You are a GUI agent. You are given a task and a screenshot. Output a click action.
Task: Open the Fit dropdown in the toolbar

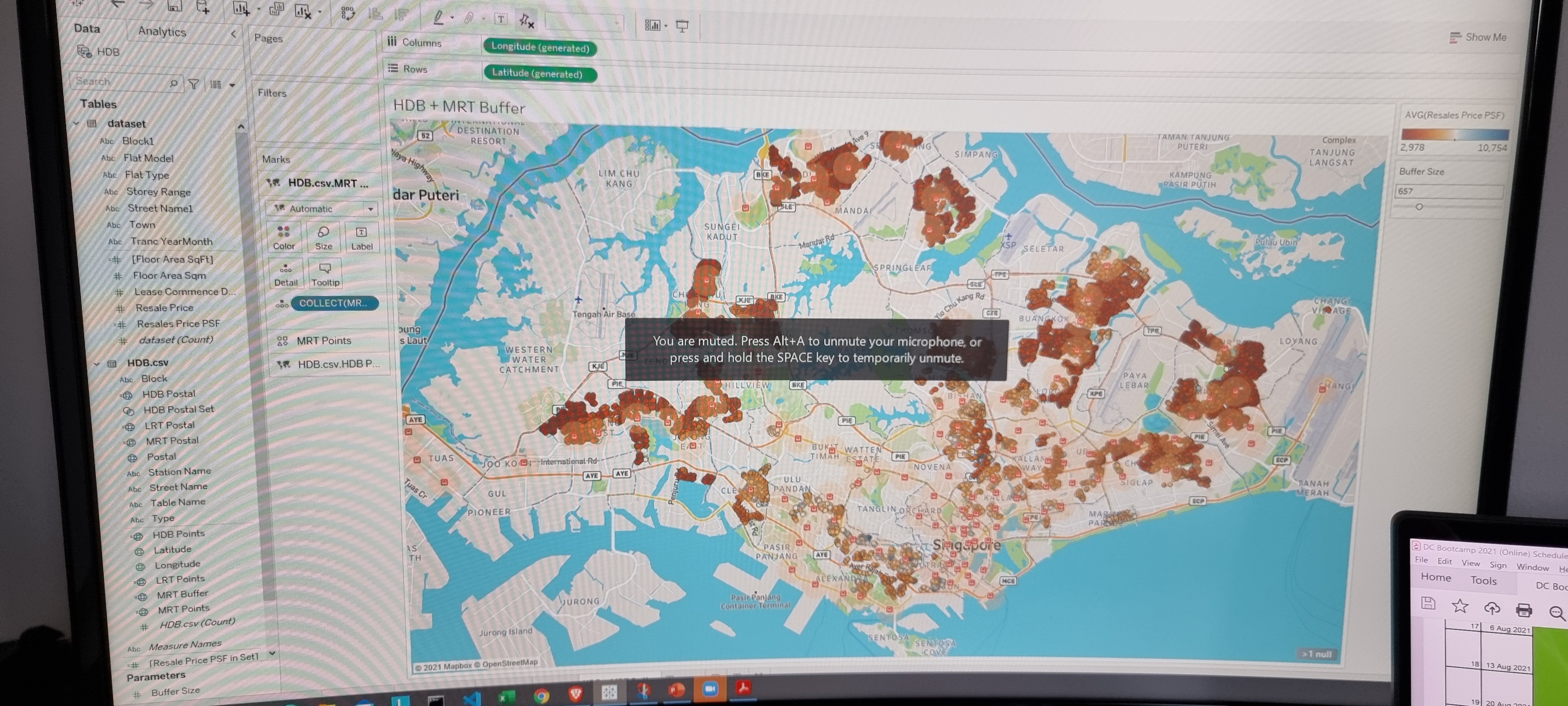[585, 22]
